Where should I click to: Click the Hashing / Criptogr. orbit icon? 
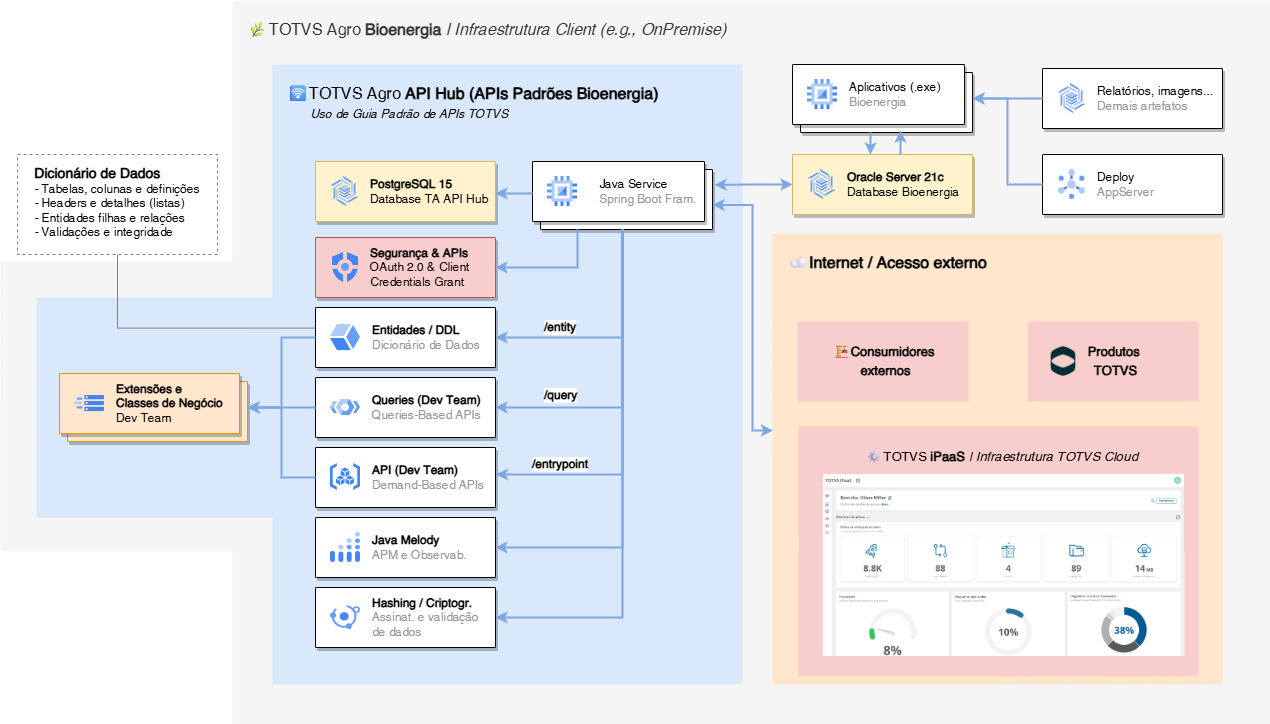click(345, 617)
